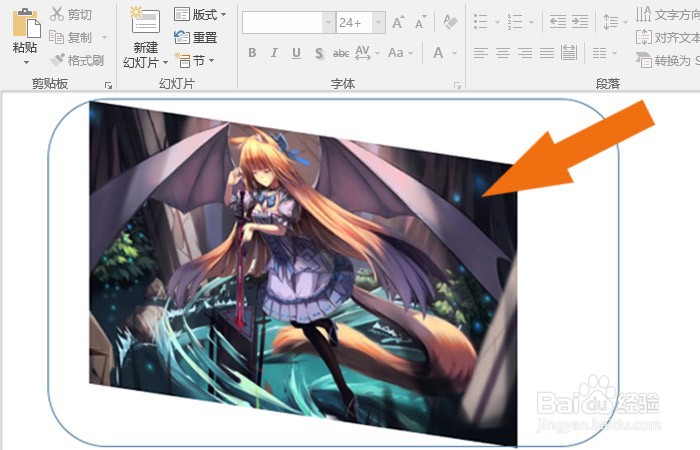Open the Section (节) dropdown
The width and height of the screenshot is (700, 450).
(194, 60)
